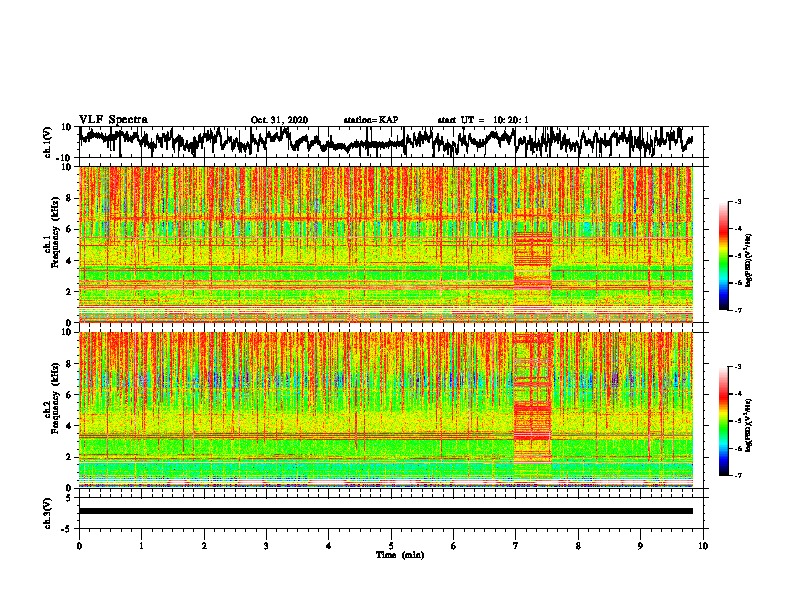Click the 'ch.1(V)' waveform axis label
The width and height of the screenshot is (792, 612).
(x=48, y=142)
